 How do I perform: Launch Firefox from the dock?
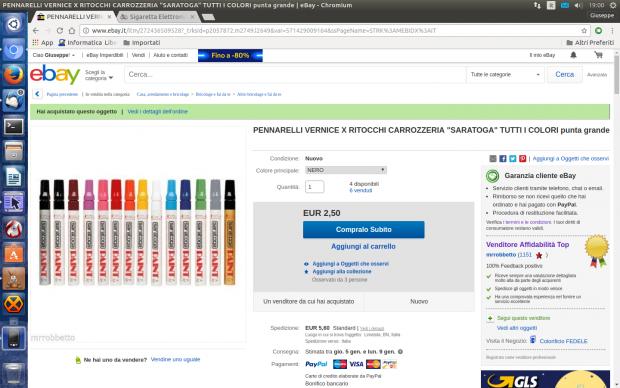(13, 74)
